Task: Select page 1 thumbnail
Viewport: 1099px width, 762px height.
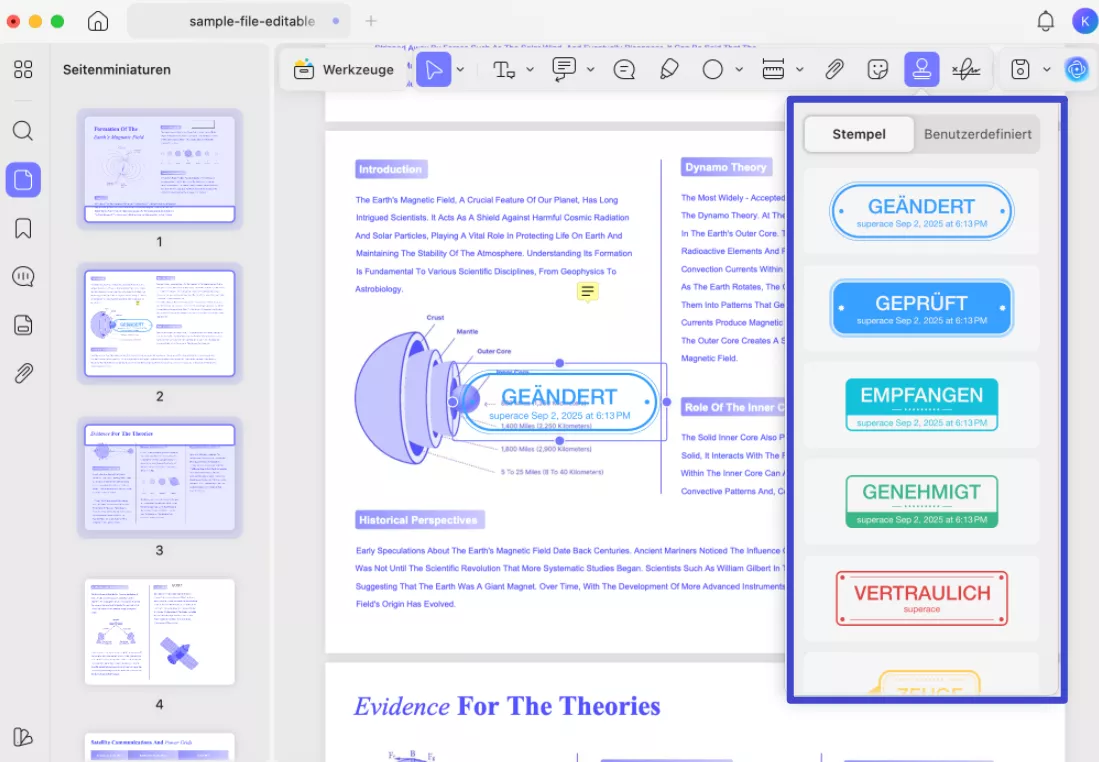Action: 160,169
